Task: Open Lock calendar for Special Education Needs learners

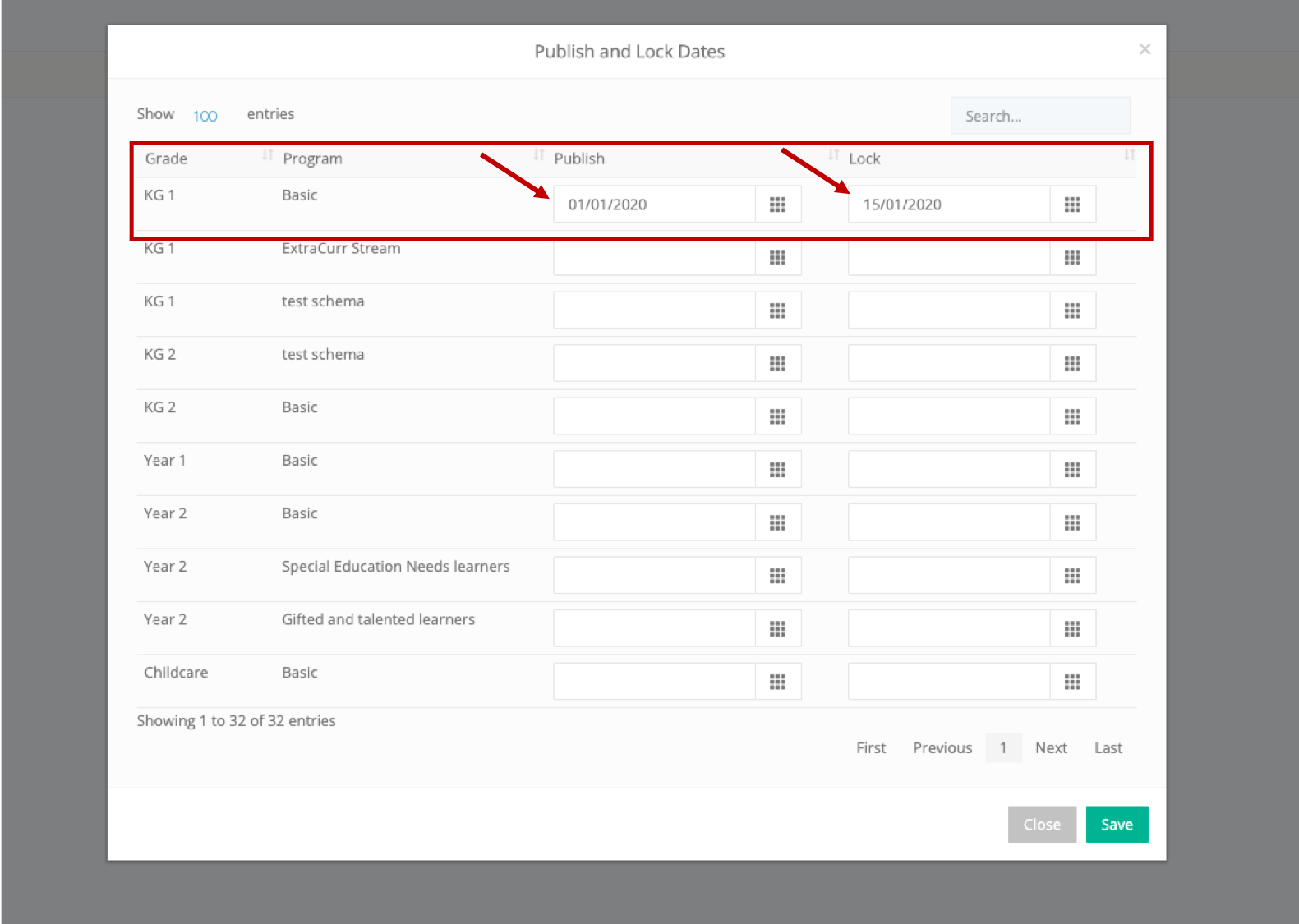Action: coord(1072,576)
